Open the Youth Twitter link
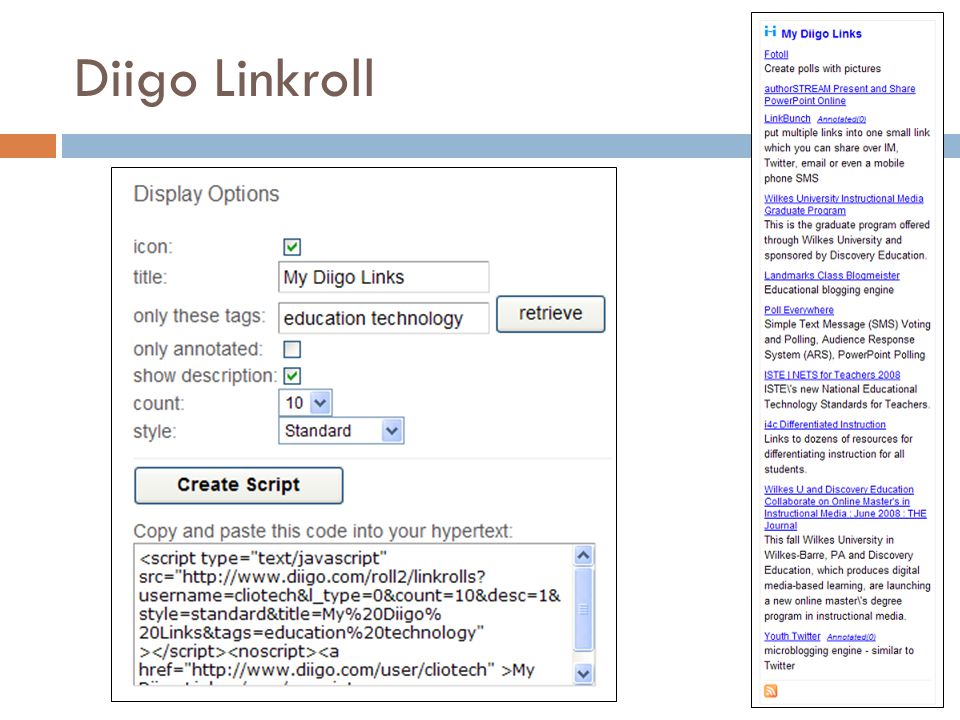 (792, 636)
